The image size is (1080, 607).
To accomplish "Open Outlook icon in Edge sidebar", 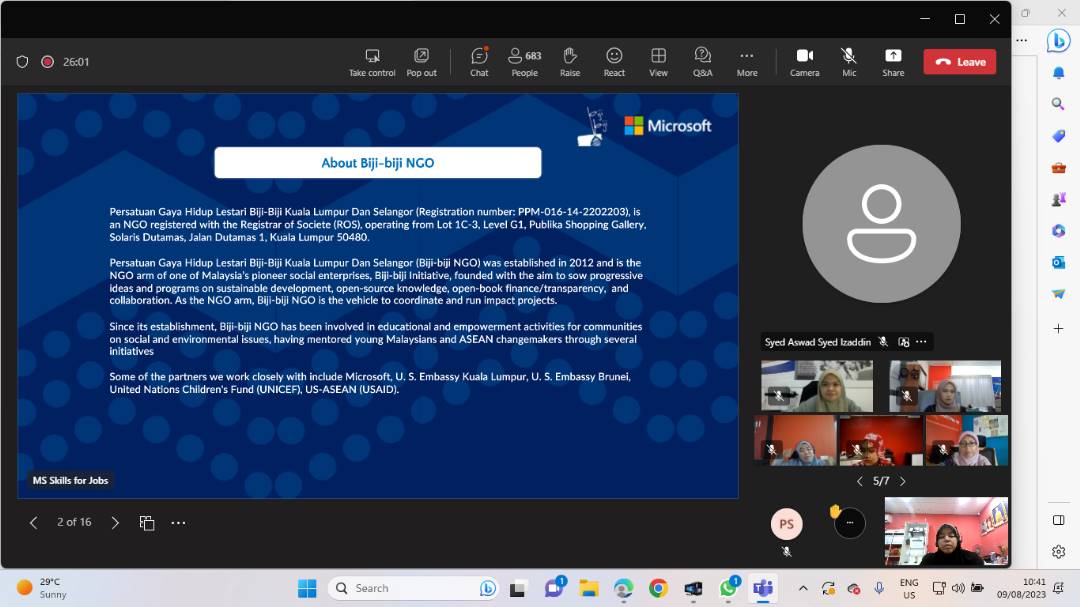I will (x=1059, y=263).
